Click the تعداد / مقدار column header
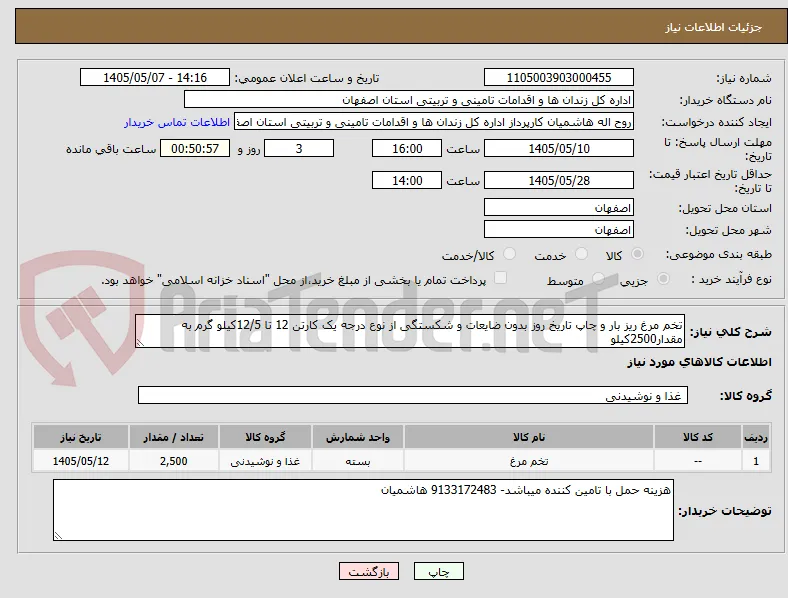Viewport: 788px width, 598px height. pyautogui.click(x=173, y=437)
